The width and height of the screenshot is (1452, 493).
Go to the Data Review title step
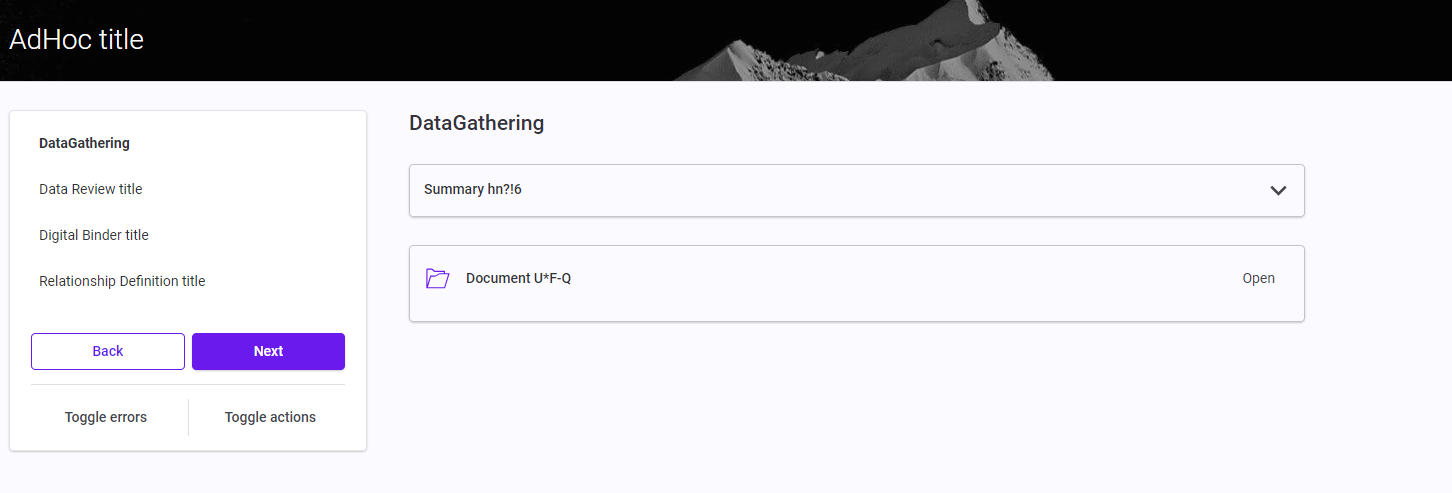point(90,189)
